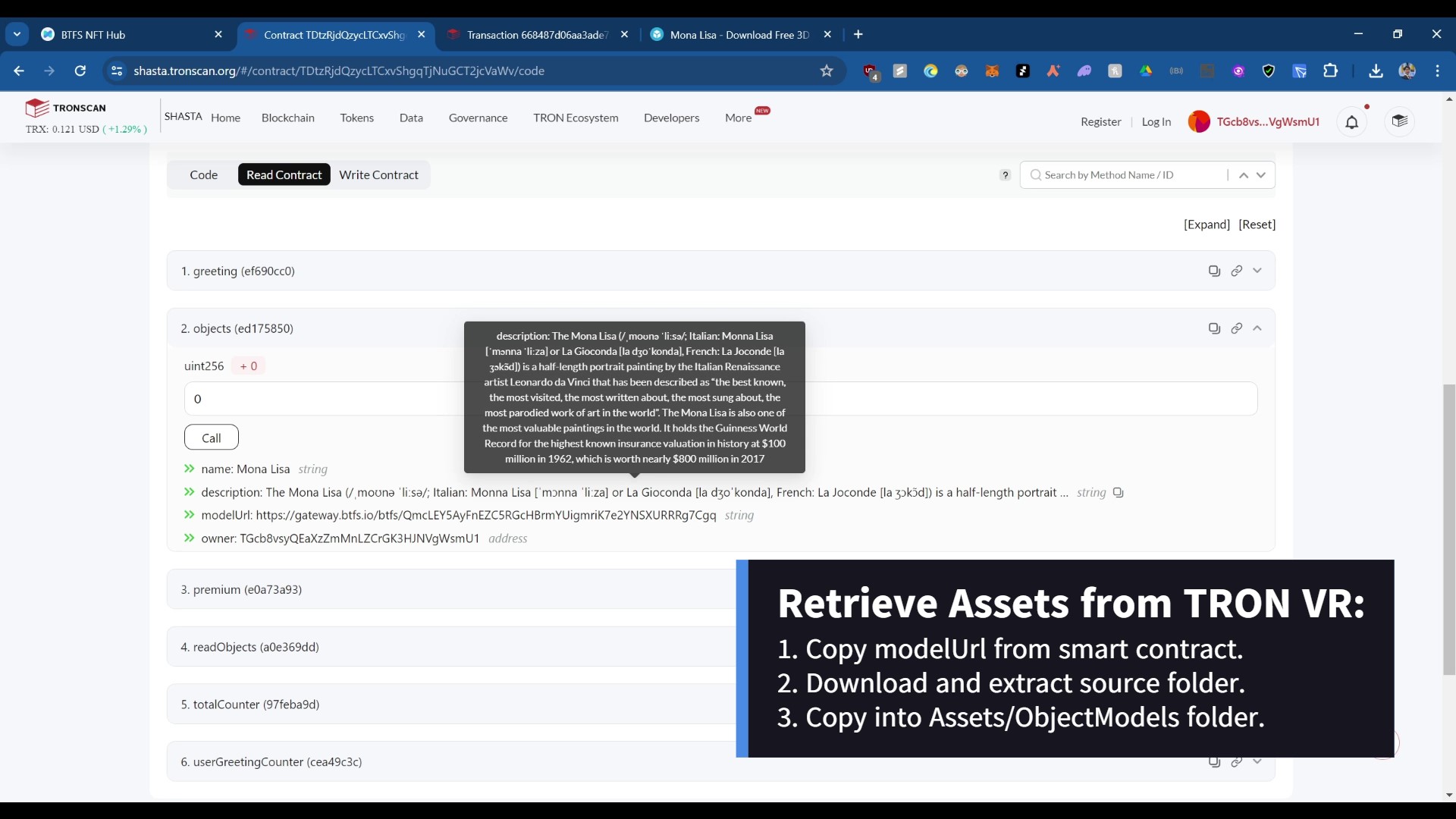This screenshot has width=1456, height=819.
Task: Click the help question mark icon
Action: [1005, 175]
